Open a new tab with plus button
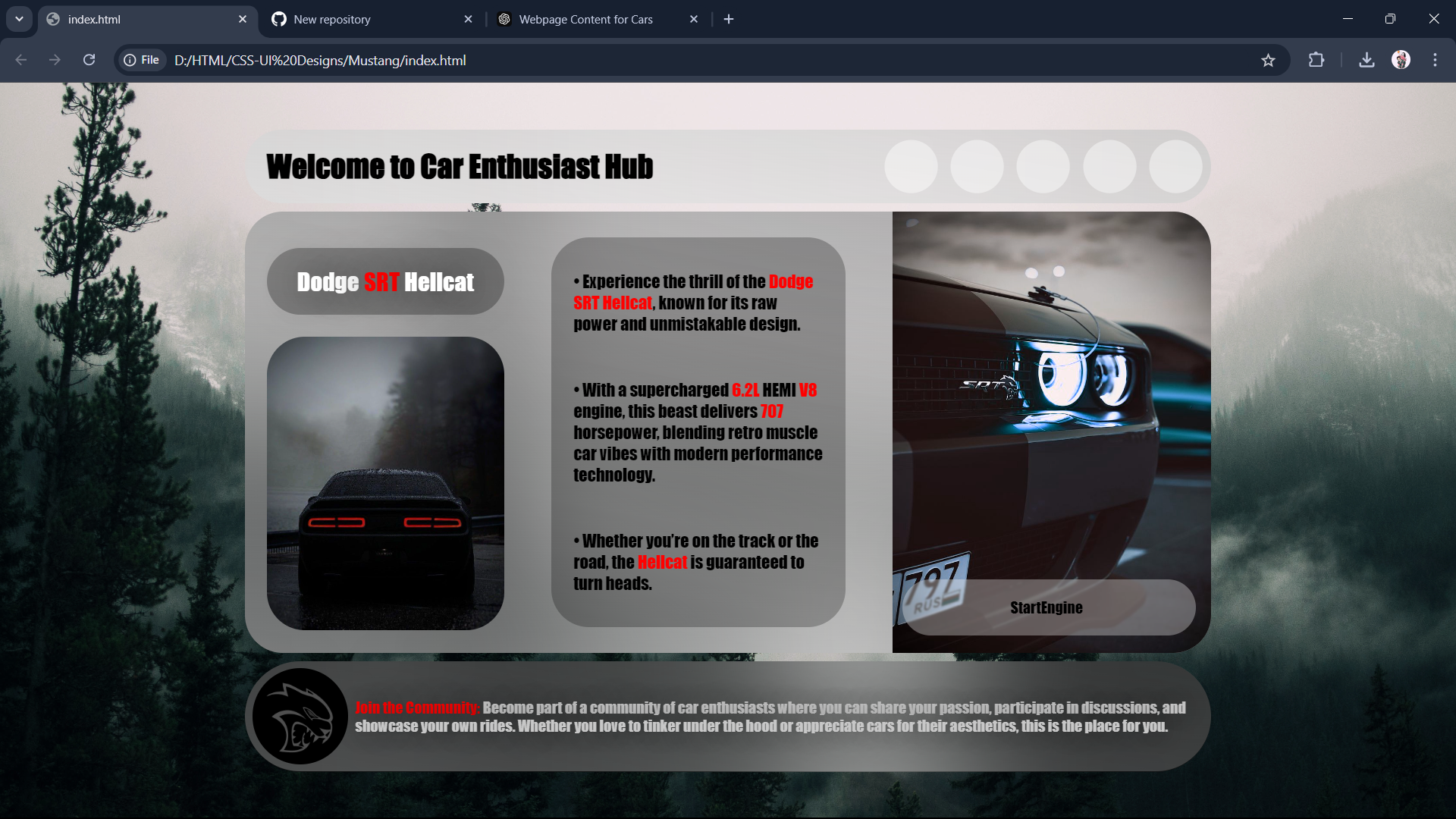The height and width of the screenshot is (819, 1456). click(x=729, y=19)
